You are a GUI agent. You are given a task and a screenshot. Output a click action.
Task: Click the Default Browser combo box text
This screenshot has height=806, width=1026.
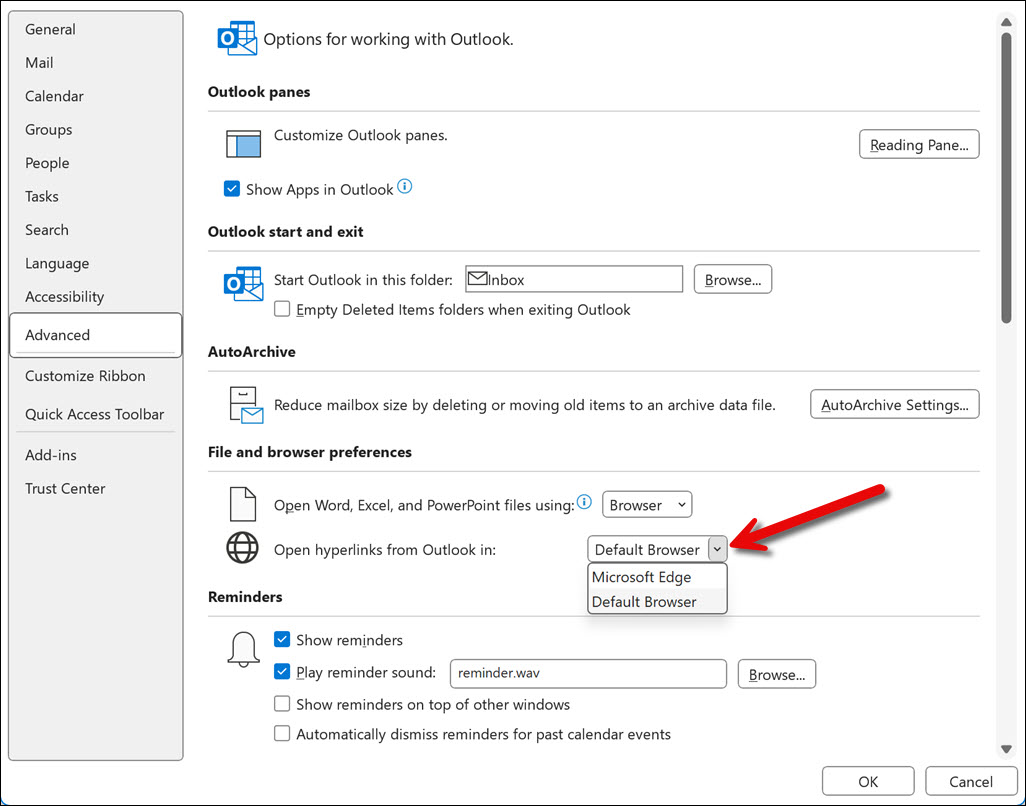tap(647, 550)
